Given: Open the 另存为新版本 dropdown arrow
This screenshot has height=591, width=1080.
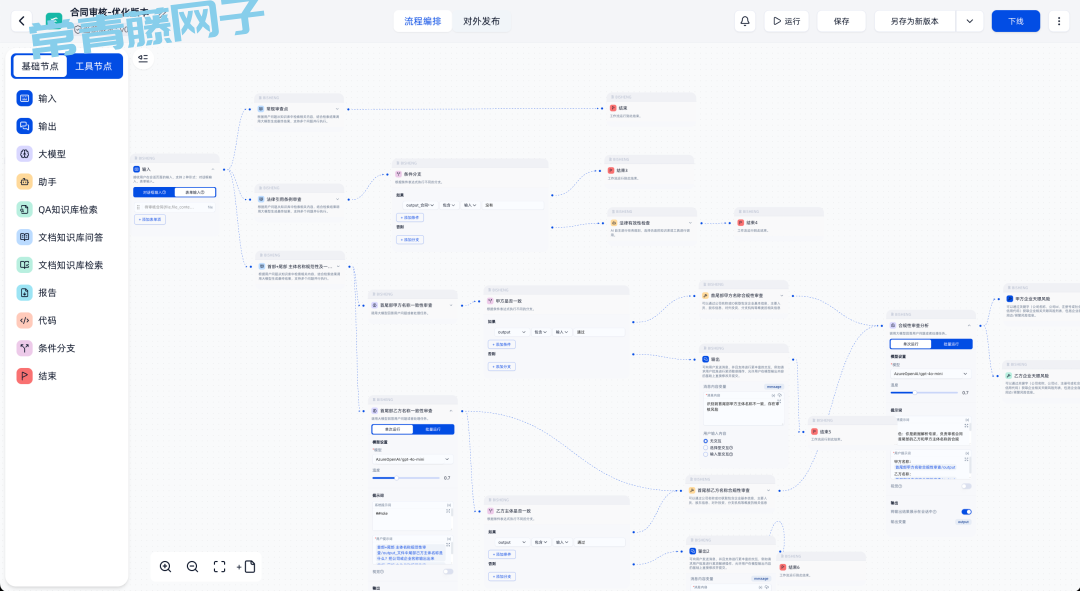Looking at the screenshot, I should tap(969, 21).
